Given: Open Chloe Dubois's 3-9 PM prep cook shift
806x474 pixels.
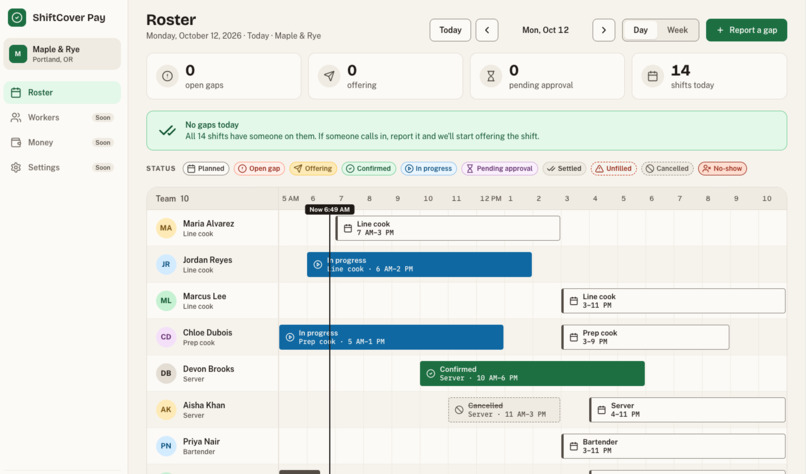Looking at the screenshot, I should point(646,337).
